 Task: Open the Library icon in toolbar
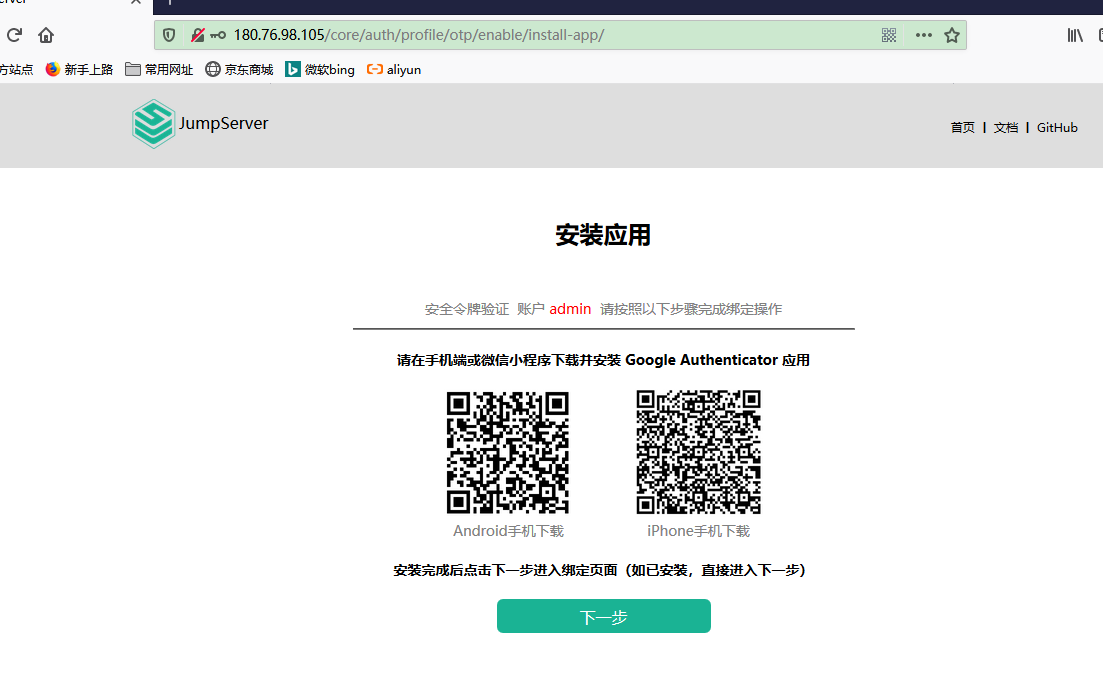click(x=1075, y=35)
